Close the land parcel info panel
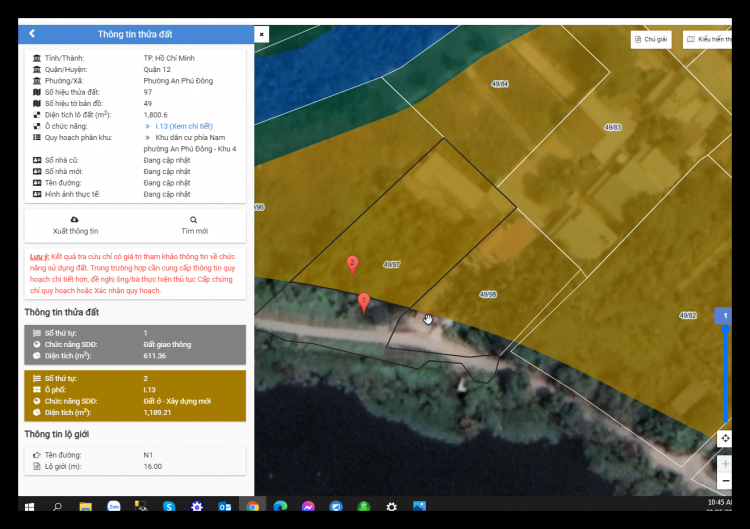Viewport: 750px width, 529px height. click(x=262, y=34)
